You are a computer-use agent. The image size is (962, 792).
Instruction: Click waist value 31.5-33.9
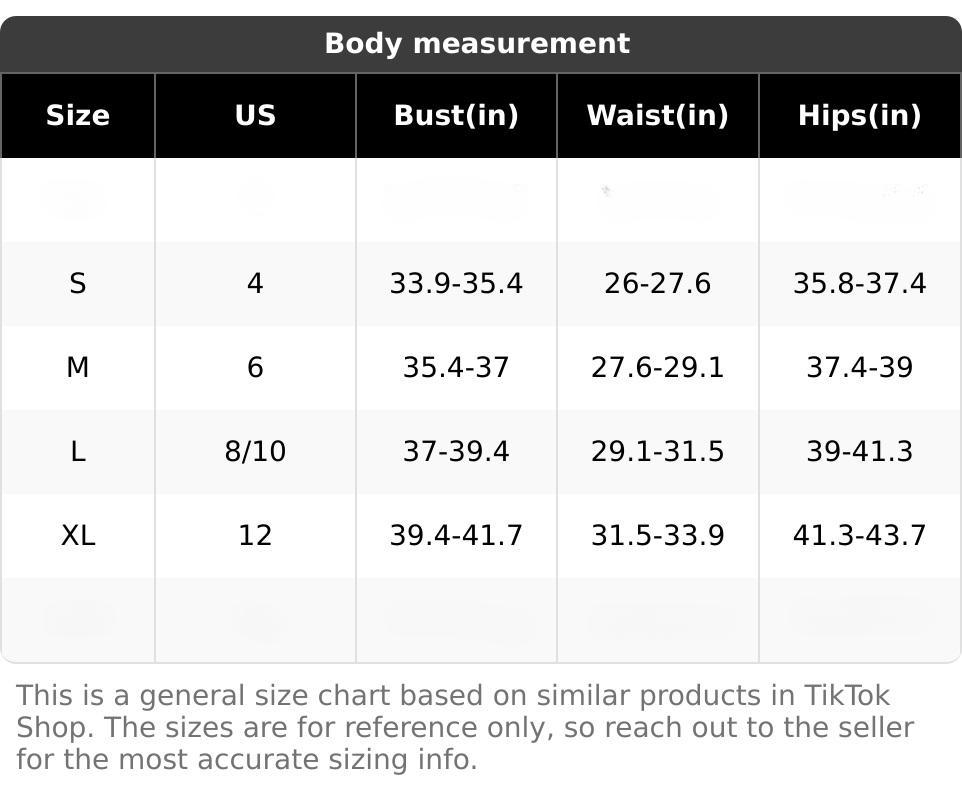(x=657, y=536)
